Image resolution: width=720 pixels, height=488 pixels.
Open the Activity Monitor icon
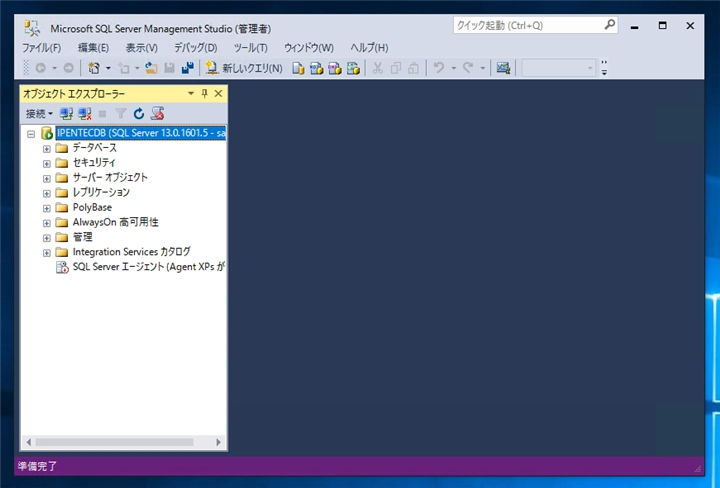pyautogui.click(x=503, y=68)
